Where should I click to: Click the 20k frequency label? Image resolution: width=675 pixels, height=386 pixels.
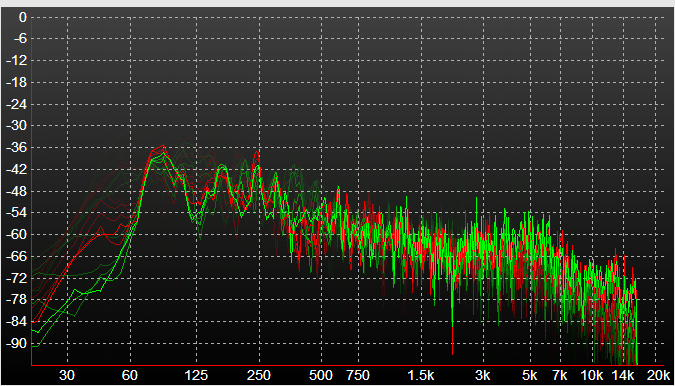point(659,375)
